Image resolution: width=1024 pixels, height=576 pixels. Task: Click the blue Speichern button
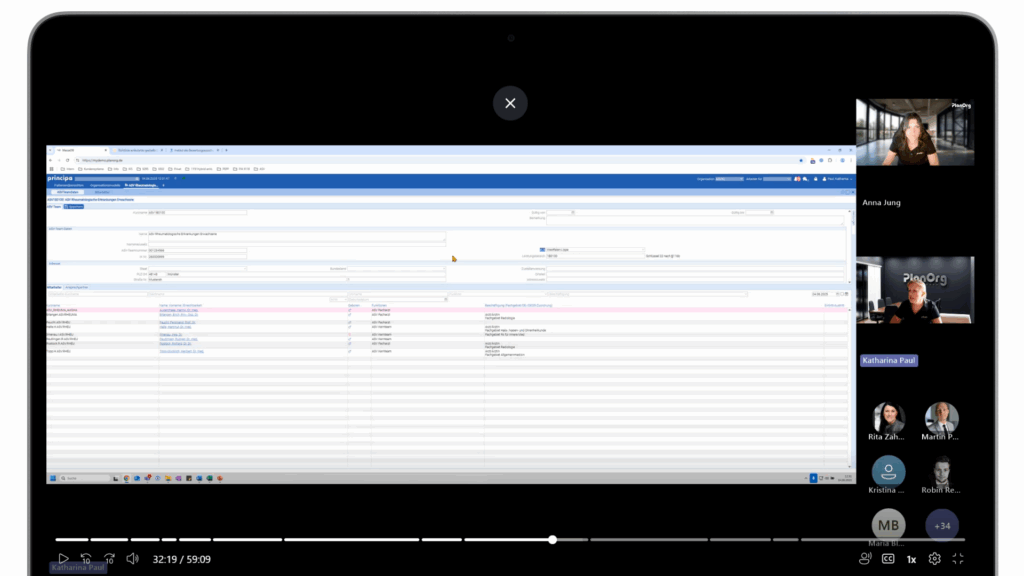[x=74, y=206]
